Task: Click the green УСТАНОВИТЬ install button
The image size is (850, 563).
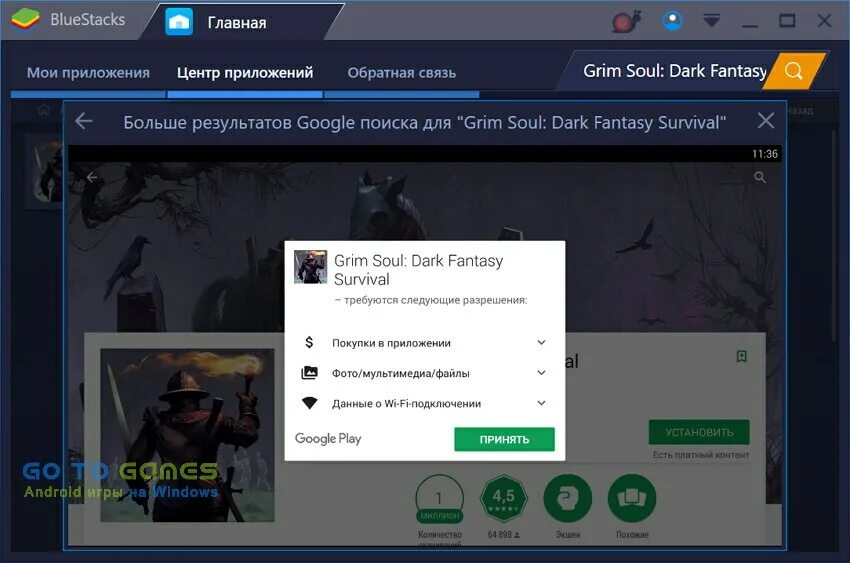Action: point(699,432)
